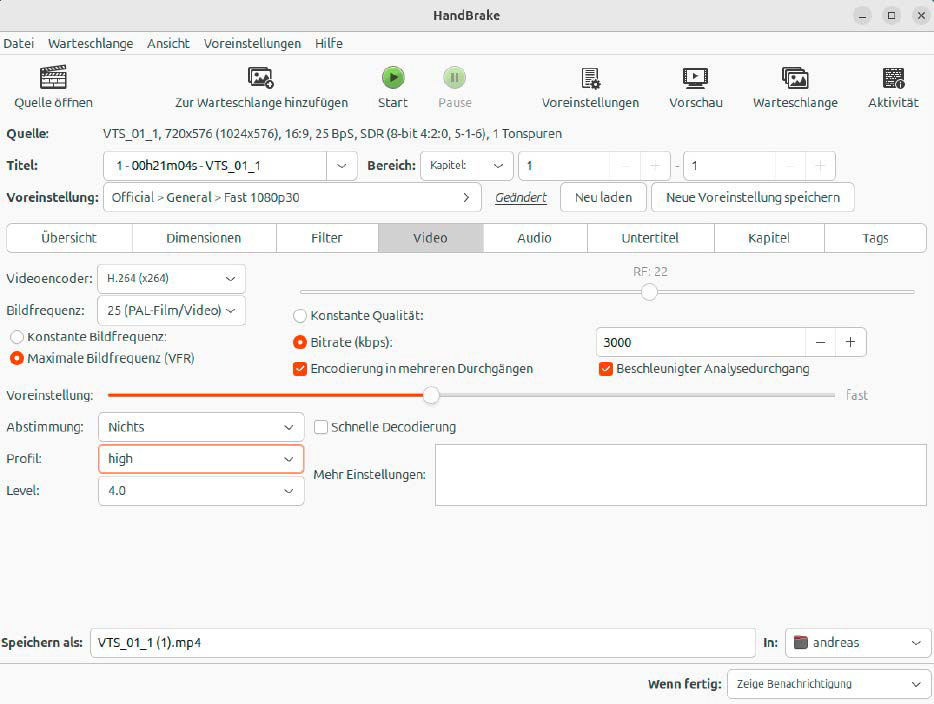934x704 pixels.
Task: Enable Konstante Qualität mode
Action: coord(299,315)
